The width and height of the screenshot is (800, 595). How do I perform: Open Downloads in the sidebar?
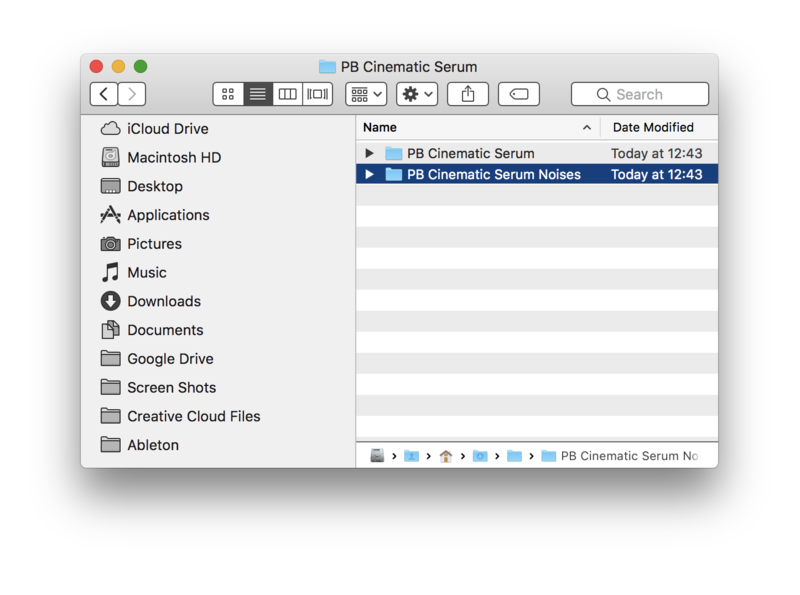(x=163, y=301)
